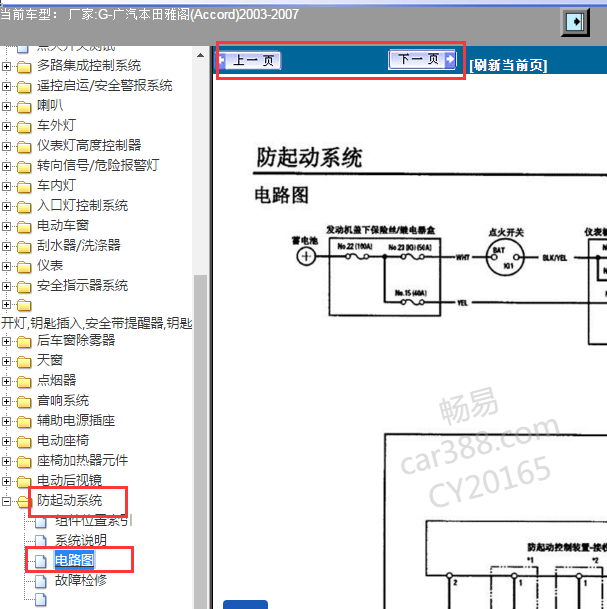Screen dimensions: 607x609
Task: Go to next page with 下一页 button
Action: point(422,59)
